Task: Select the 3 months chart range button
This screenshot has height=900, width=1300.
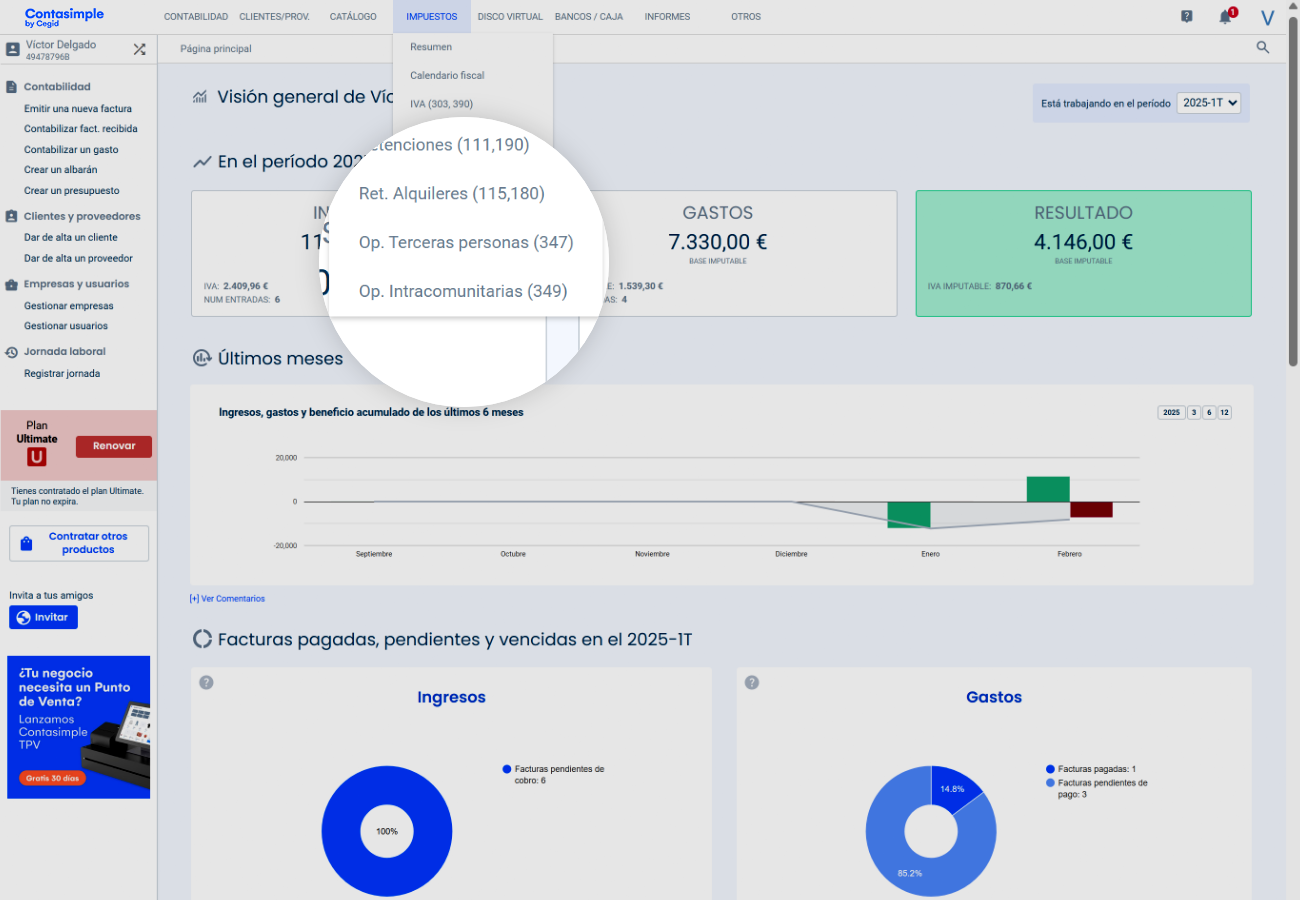Action: click(1194, 412)
